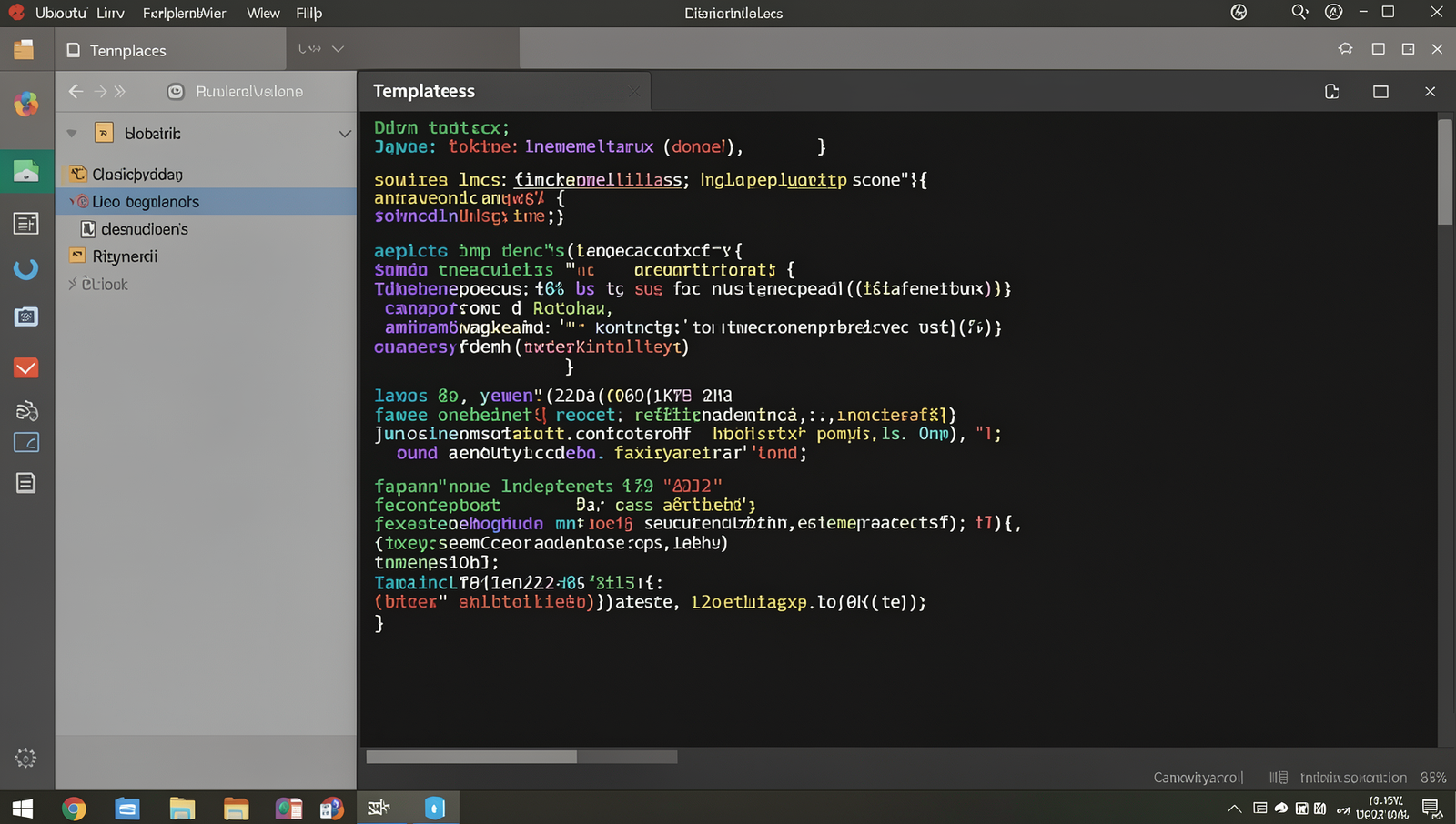The height and width of the screenshot is (824, 1456).
Task: Click the magnifier search icon in title bar
Action: coord(1299,13)
